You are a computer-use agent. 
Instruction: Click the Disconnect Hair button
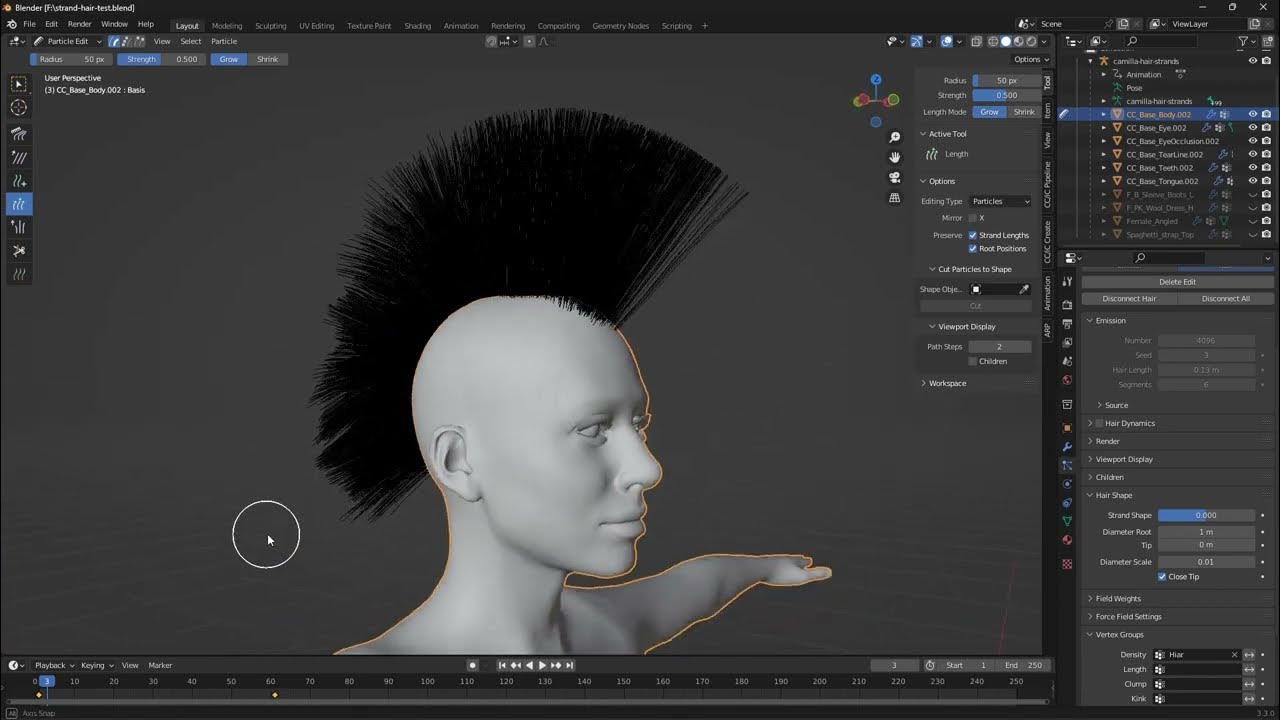pos(1129,298)
